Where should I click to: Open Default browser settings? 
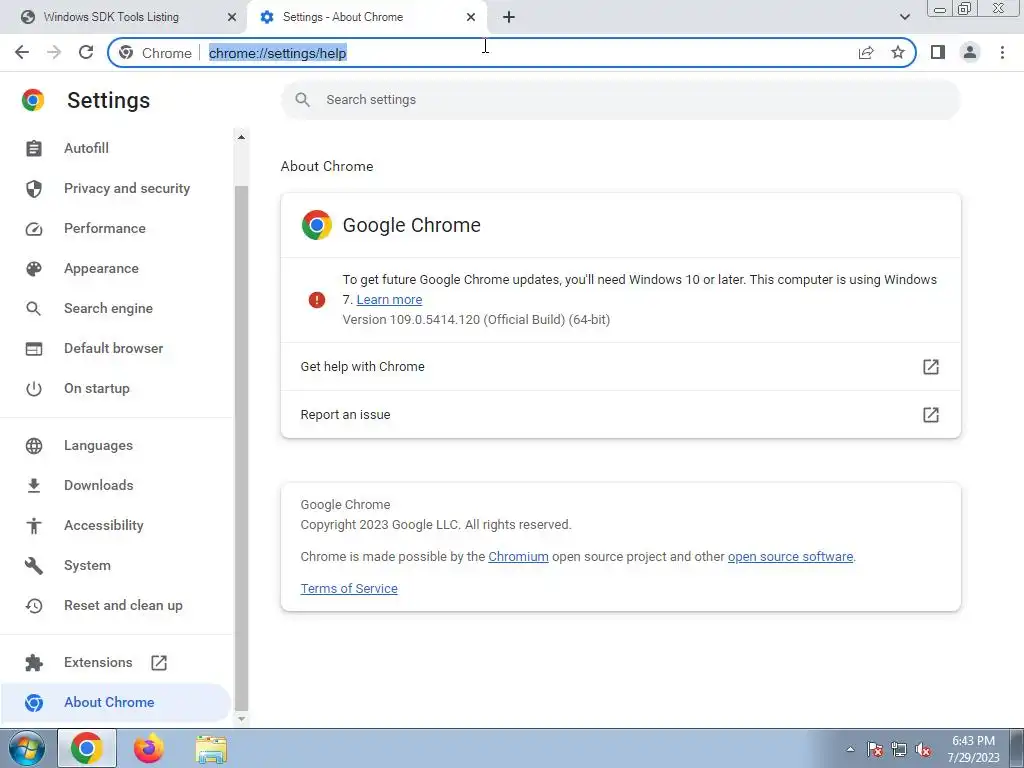click(x=114, y=348)
